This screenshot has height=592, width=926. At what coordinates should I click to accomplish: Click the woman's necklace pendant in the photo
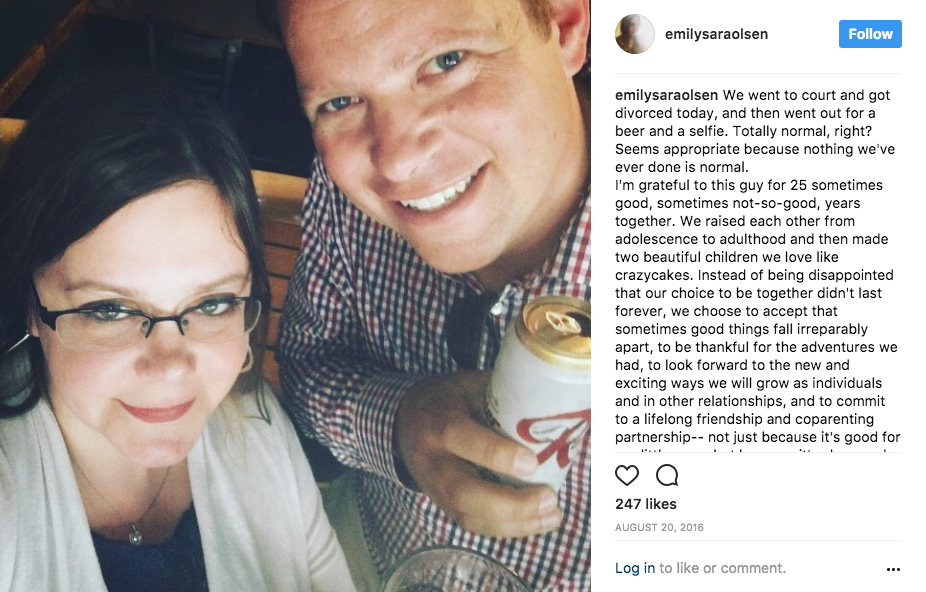[x=135, y=535]
